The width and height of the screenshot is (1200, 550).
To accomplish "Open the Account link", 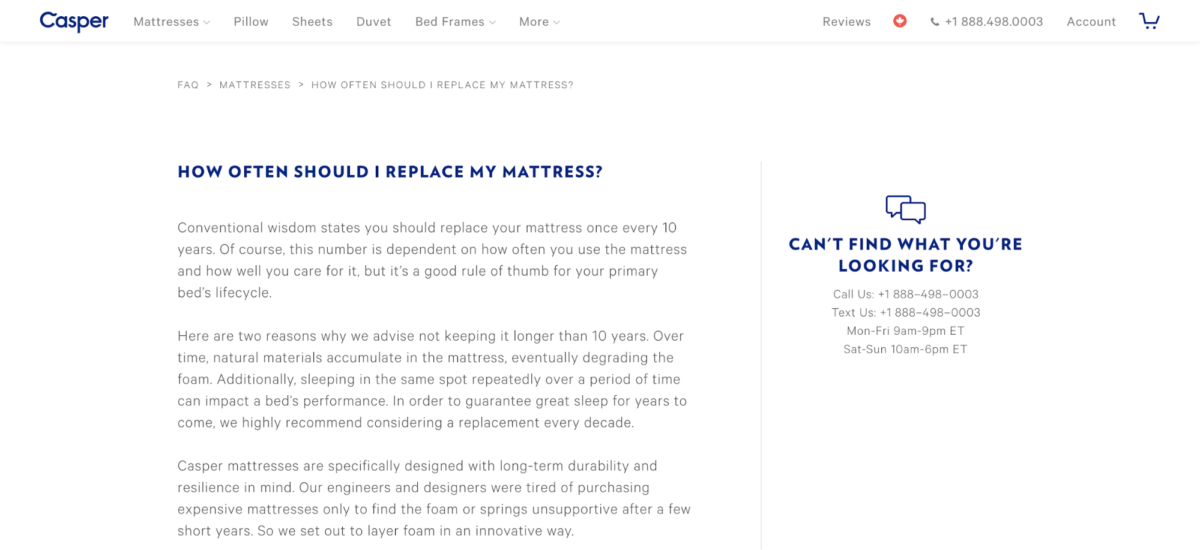I will pyautogui.click(x=1091, y=22).
